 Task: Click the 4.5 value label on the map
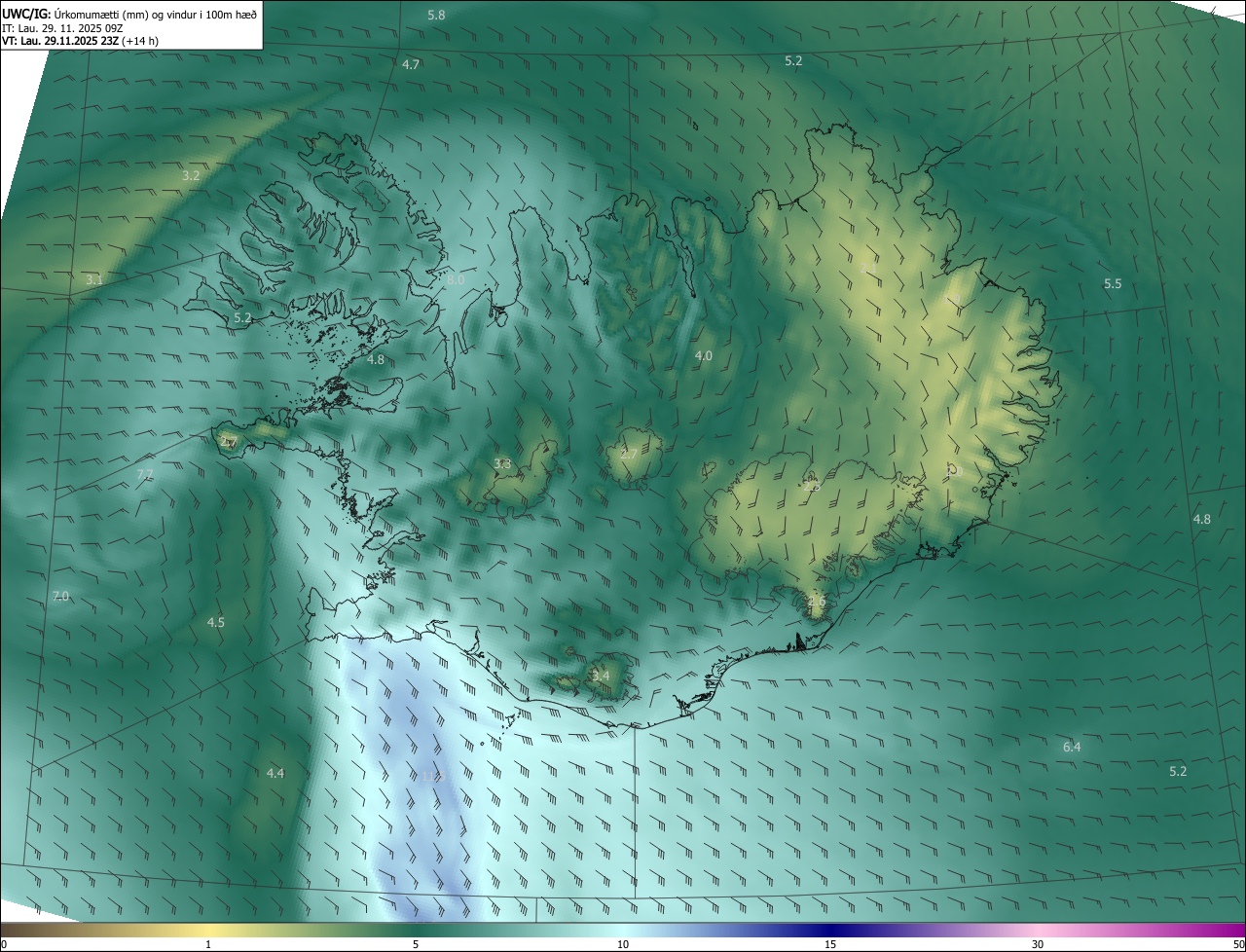pyautogui.click(x=216, y=622)
